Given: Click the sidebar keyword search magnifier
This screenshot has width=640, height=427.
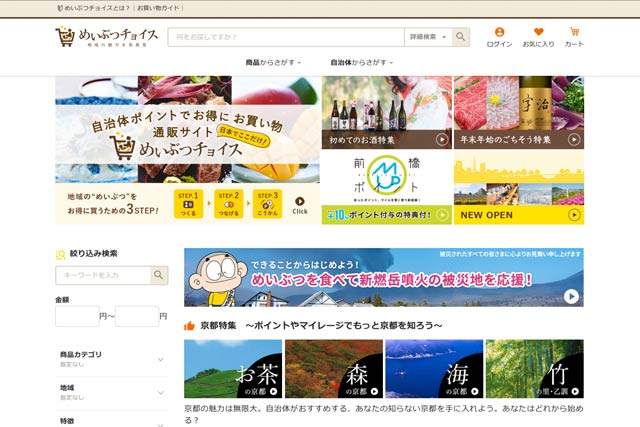Looking at the screenshot, I should [x=159, y=275].
